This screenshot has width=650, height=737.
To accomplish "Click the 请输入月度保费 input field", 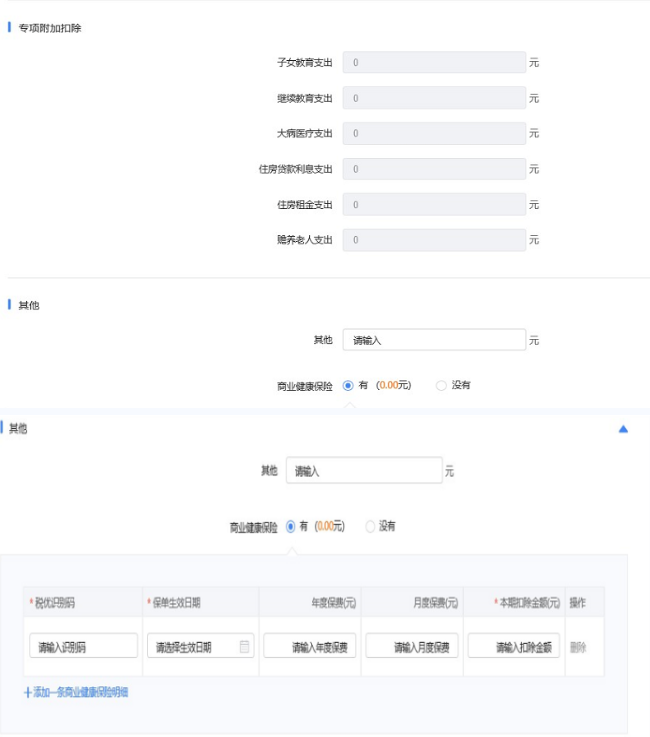I will pyautogui.click(x=412, y=647).
